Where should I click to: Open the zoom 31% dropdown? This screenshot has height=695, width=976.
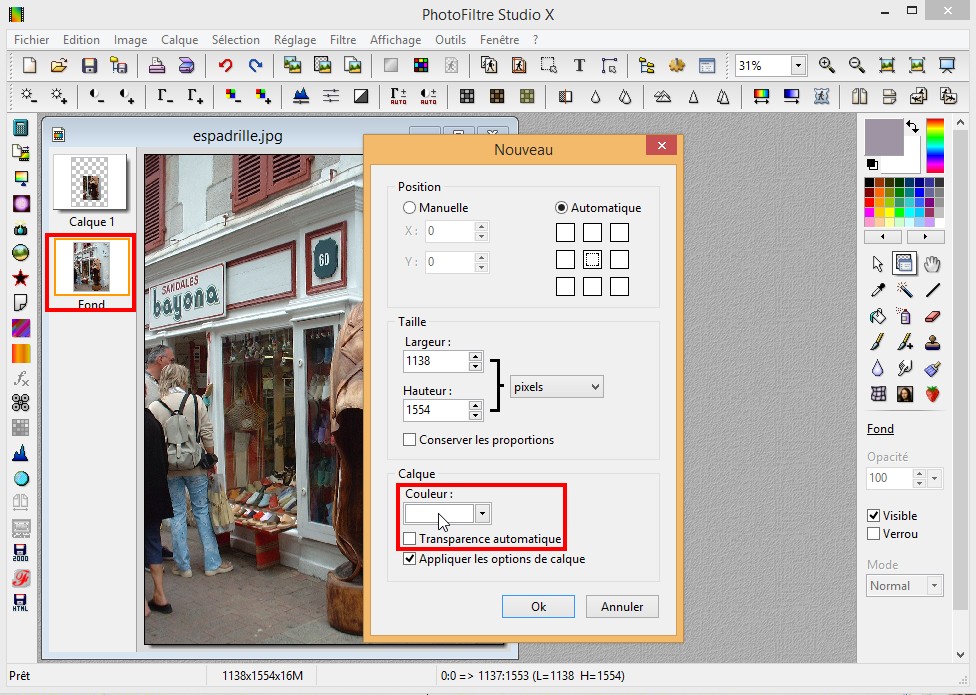798,65
